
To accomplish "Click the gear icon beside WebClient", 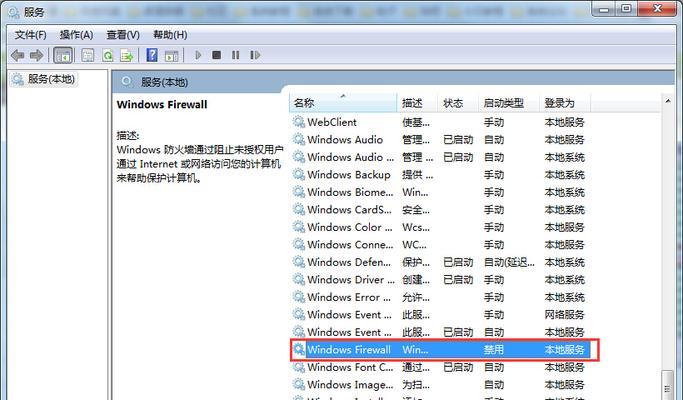I will [x=299, y=122].
